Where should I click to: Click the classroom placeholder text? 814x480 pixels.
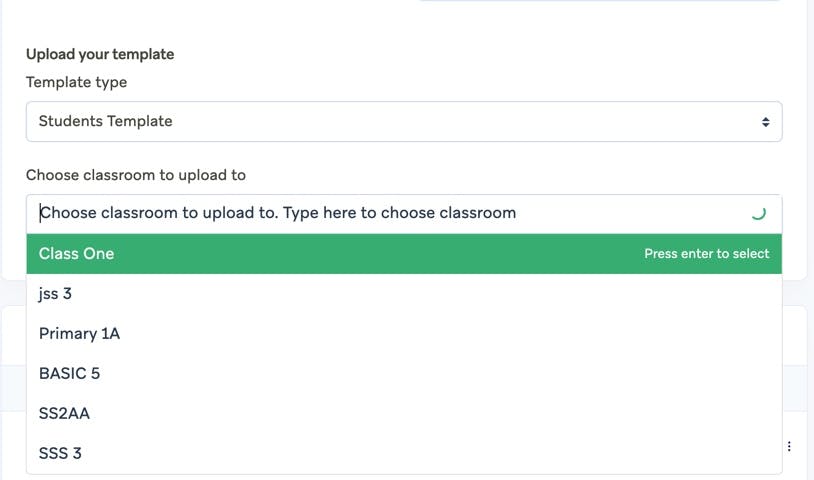(x=278, y=213)
